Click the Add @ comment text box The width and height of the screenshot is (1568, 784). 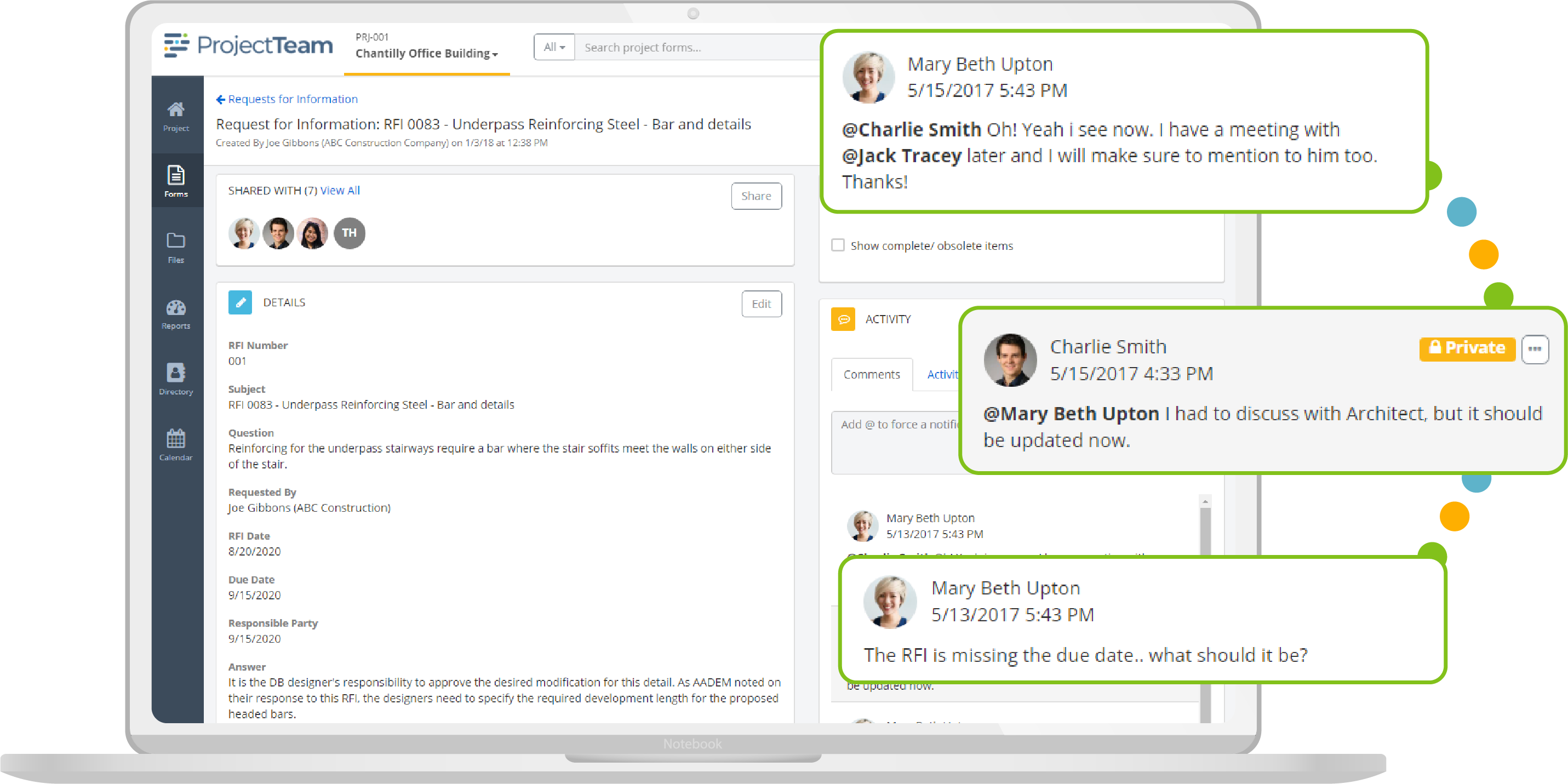[895, 443]
